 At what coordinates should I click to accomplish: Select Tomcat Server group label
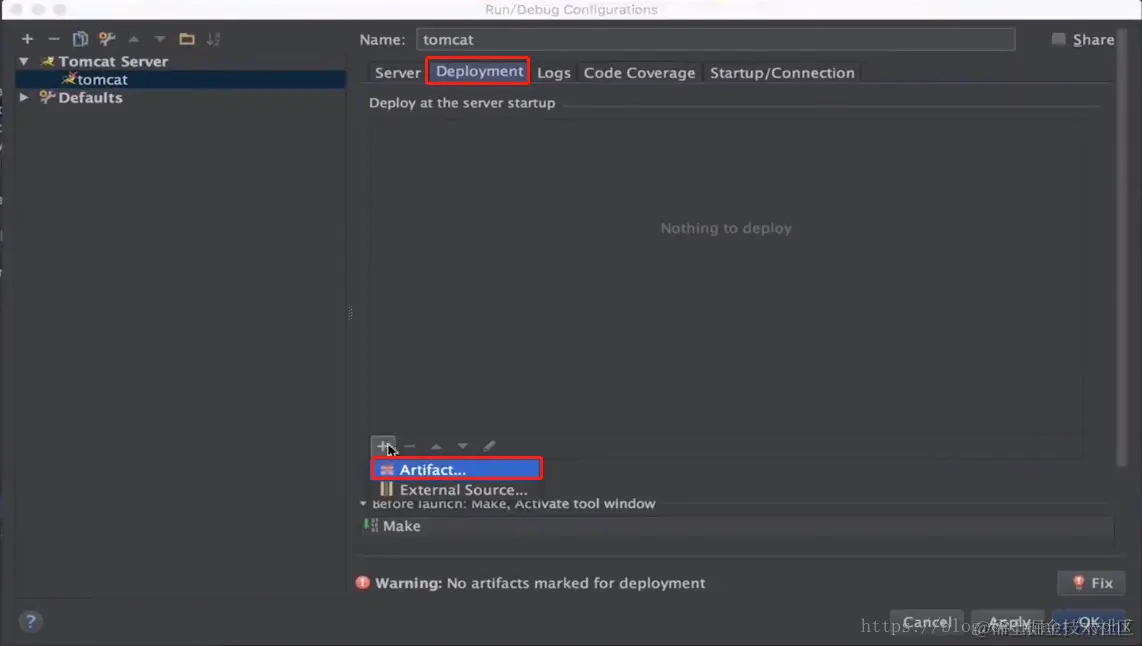pyautogui.click(x=113, y=61)
